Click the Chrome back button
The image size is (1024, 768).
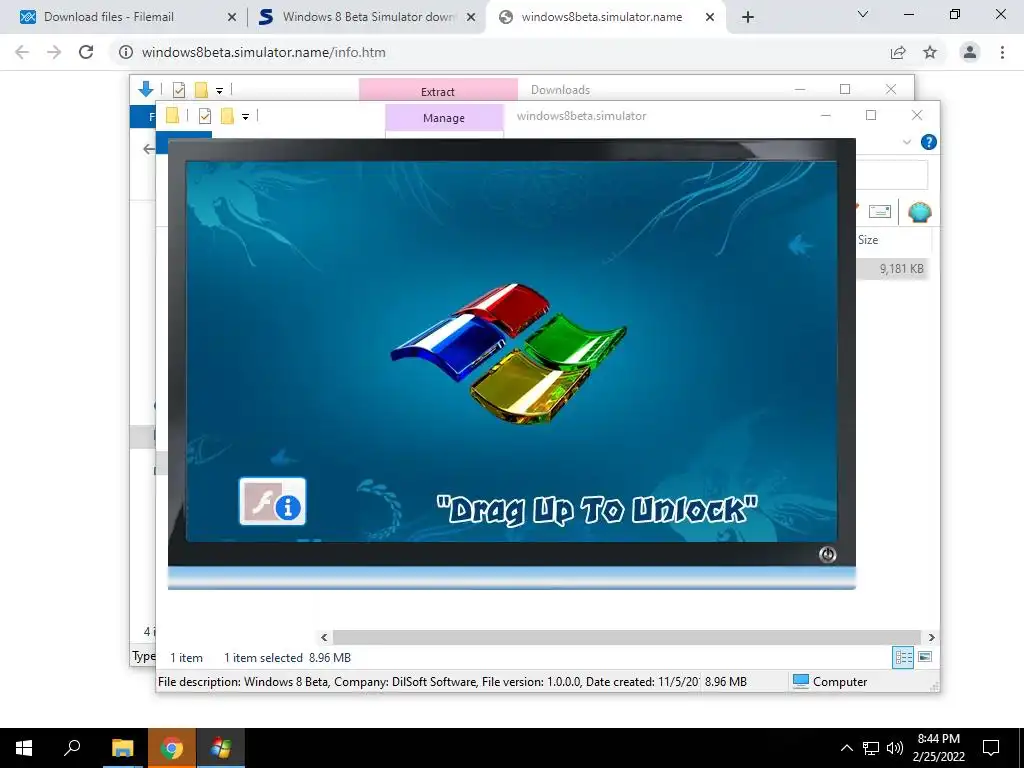(22, 52)
